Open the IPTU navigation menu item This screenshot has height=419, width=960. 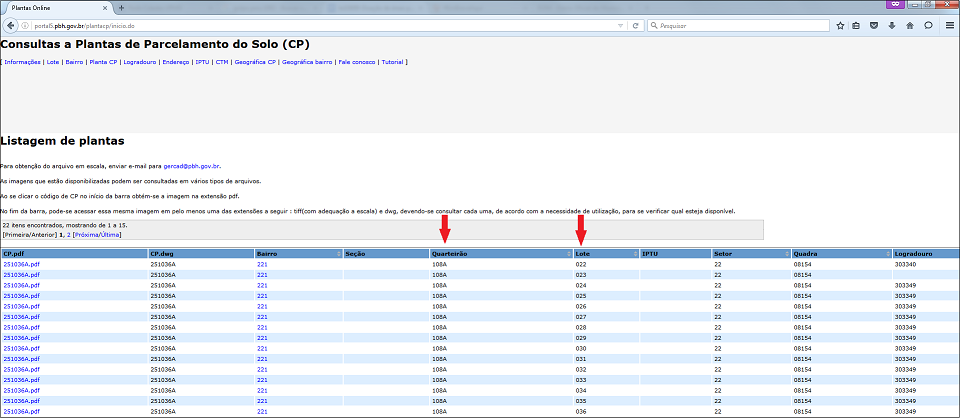click(202, 62)
